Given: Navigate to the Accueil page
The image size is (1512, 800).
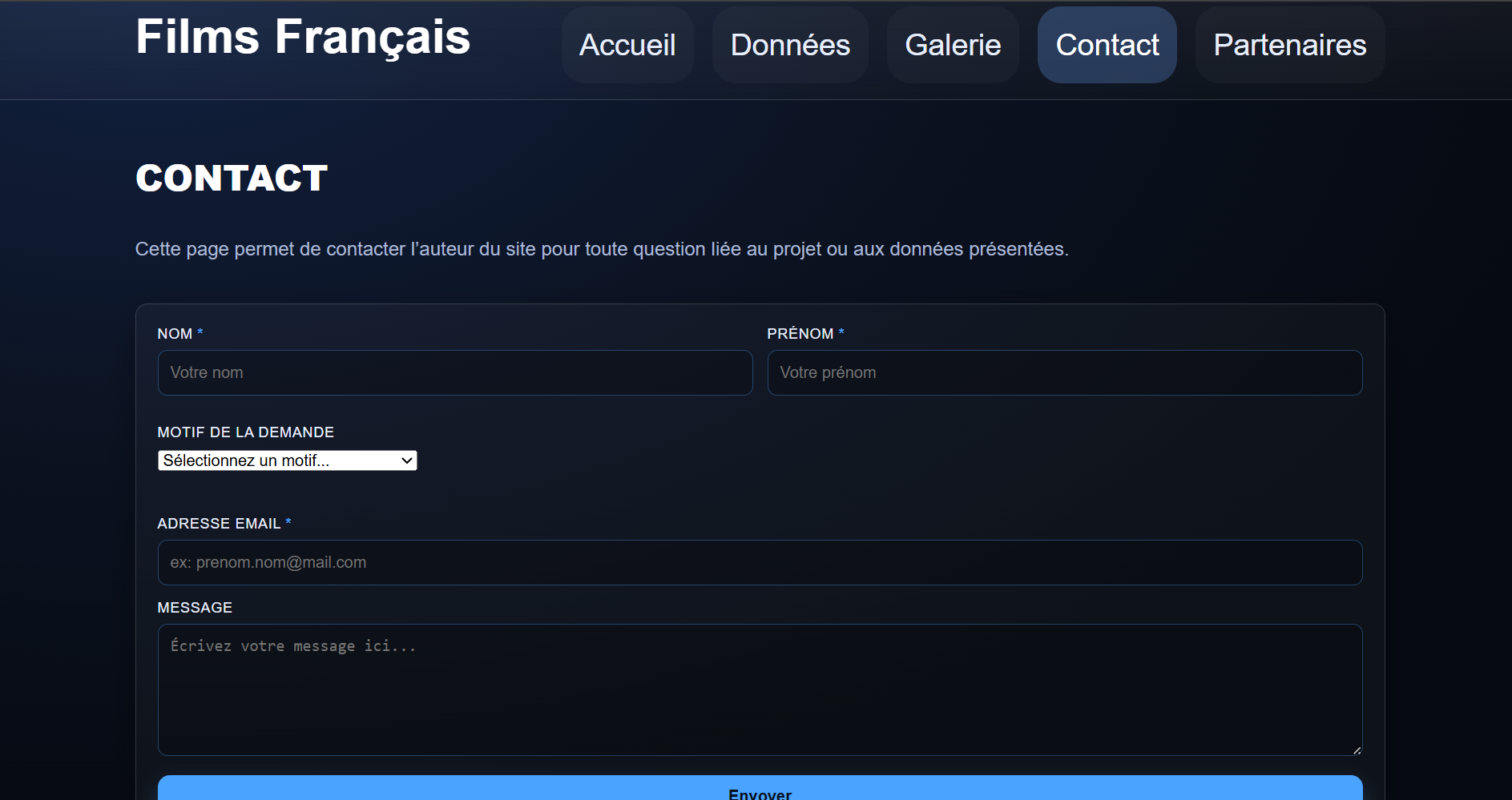Looking at the screenshot, I should click(627, 45).
